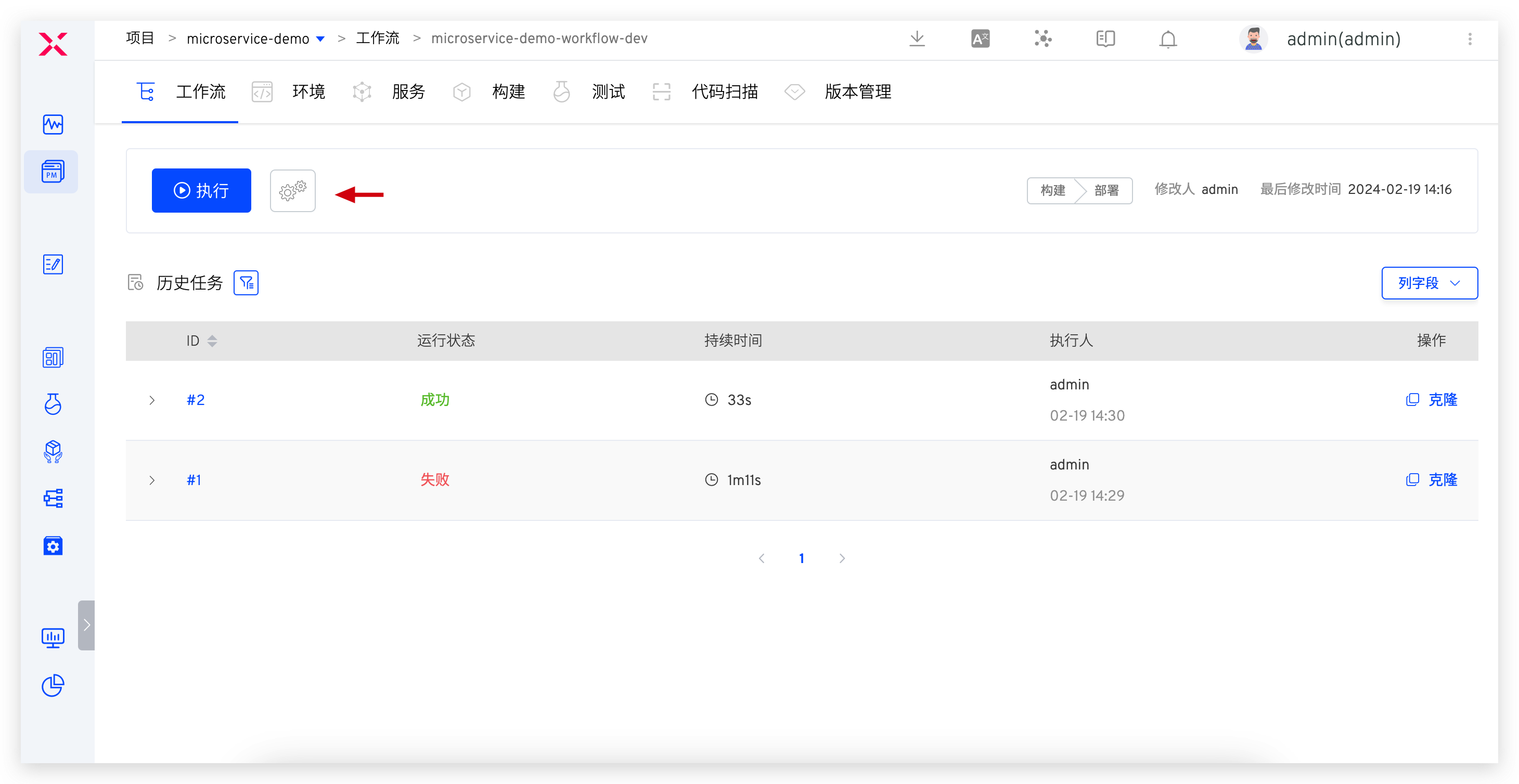
Task: Go to previous page arrow
Action: click(x=761, y=558)
